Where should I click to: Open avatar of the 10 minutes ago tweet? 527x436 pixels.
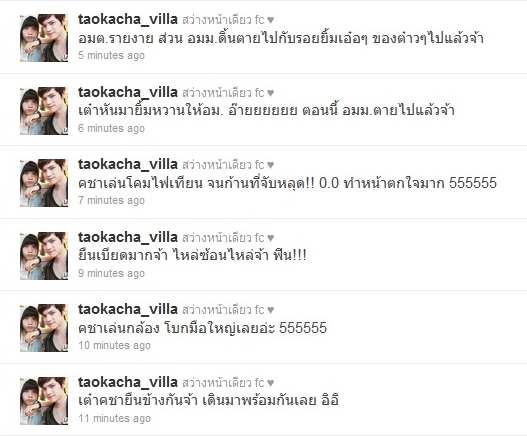pyautogui.click(x=44, y=328)
